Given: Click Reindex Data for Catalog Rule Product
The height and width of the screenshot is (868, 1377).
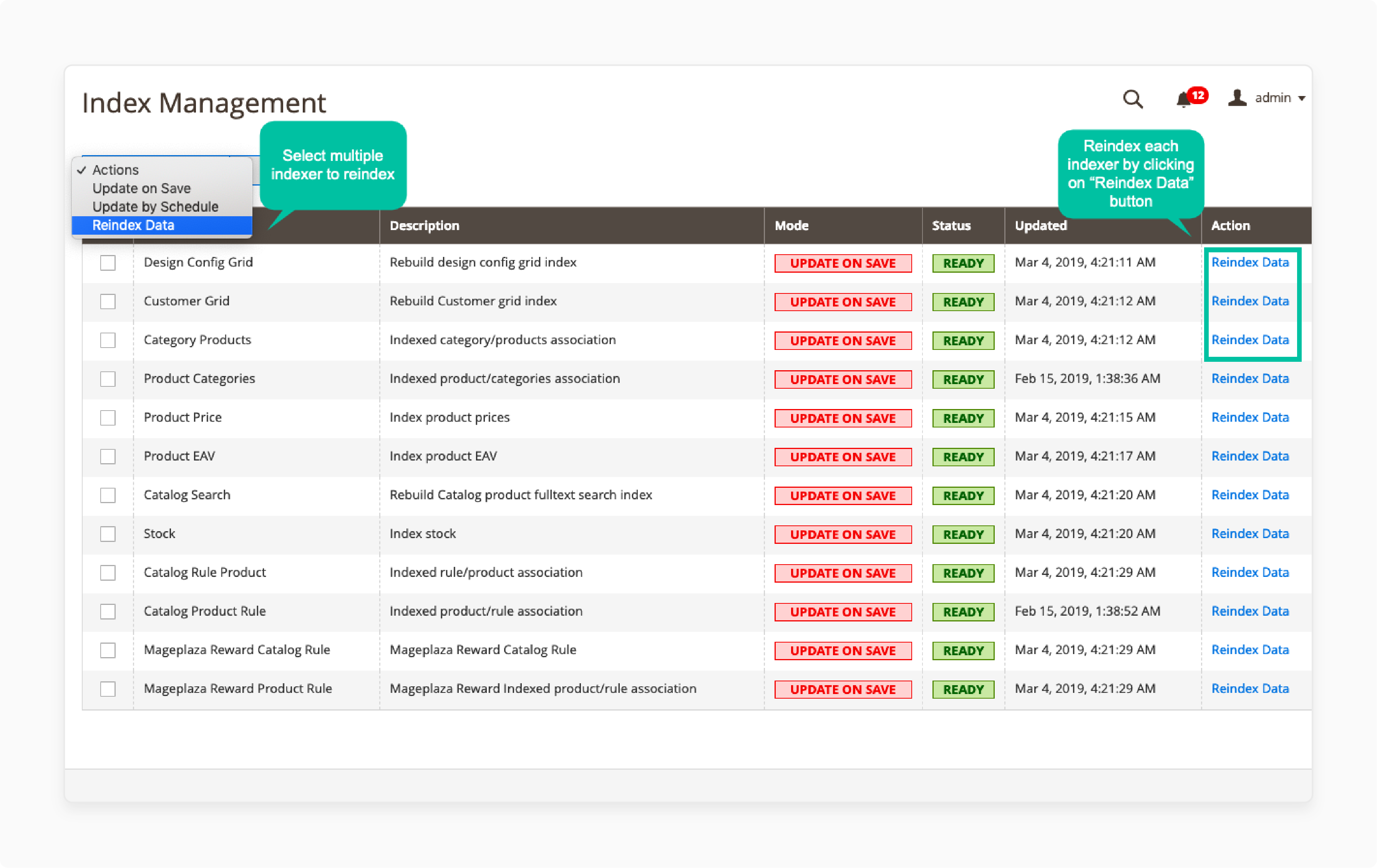Looking at the screenshot, I should tap(1250, 572).
